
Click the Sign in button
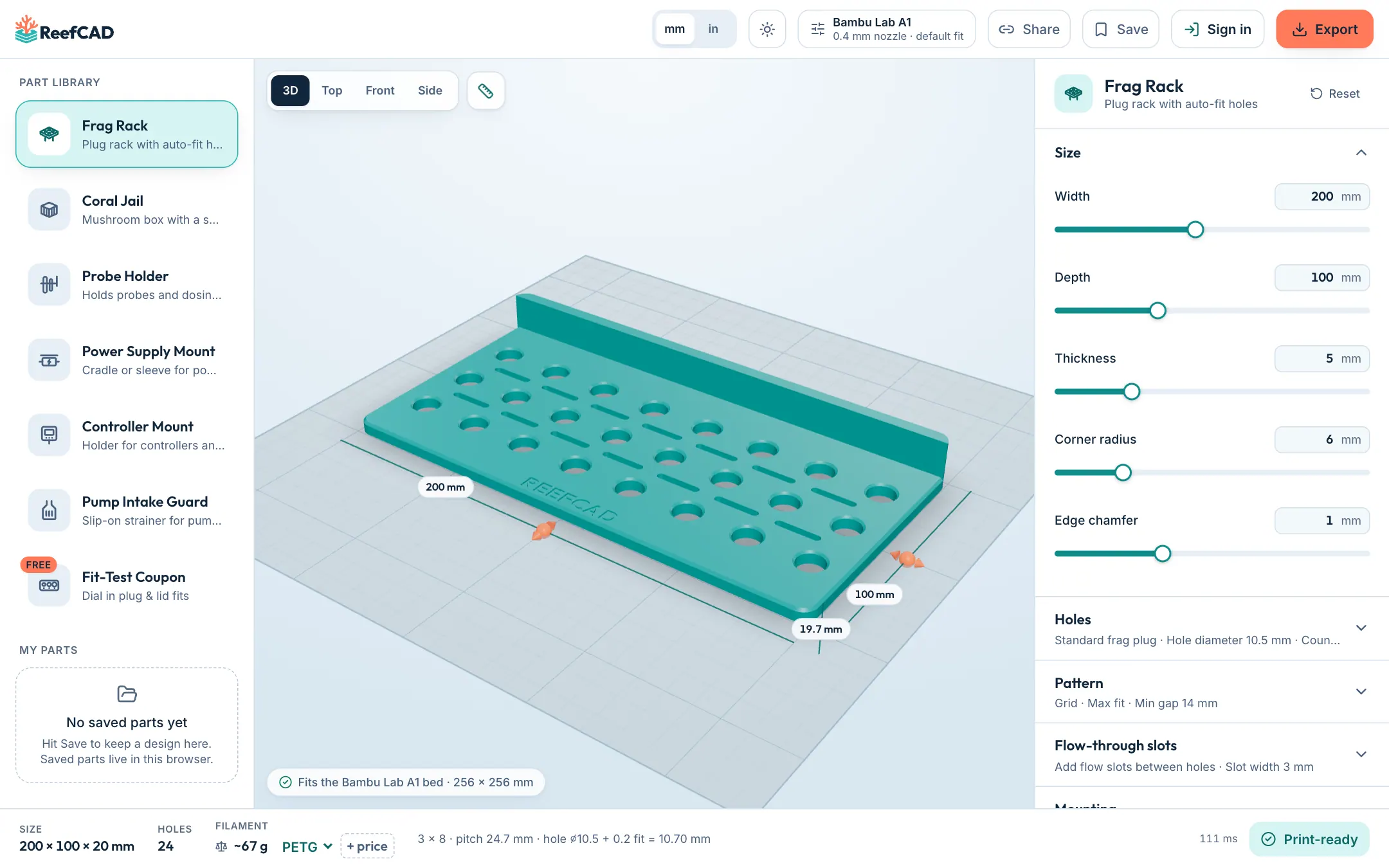[x=1217, y=29]
